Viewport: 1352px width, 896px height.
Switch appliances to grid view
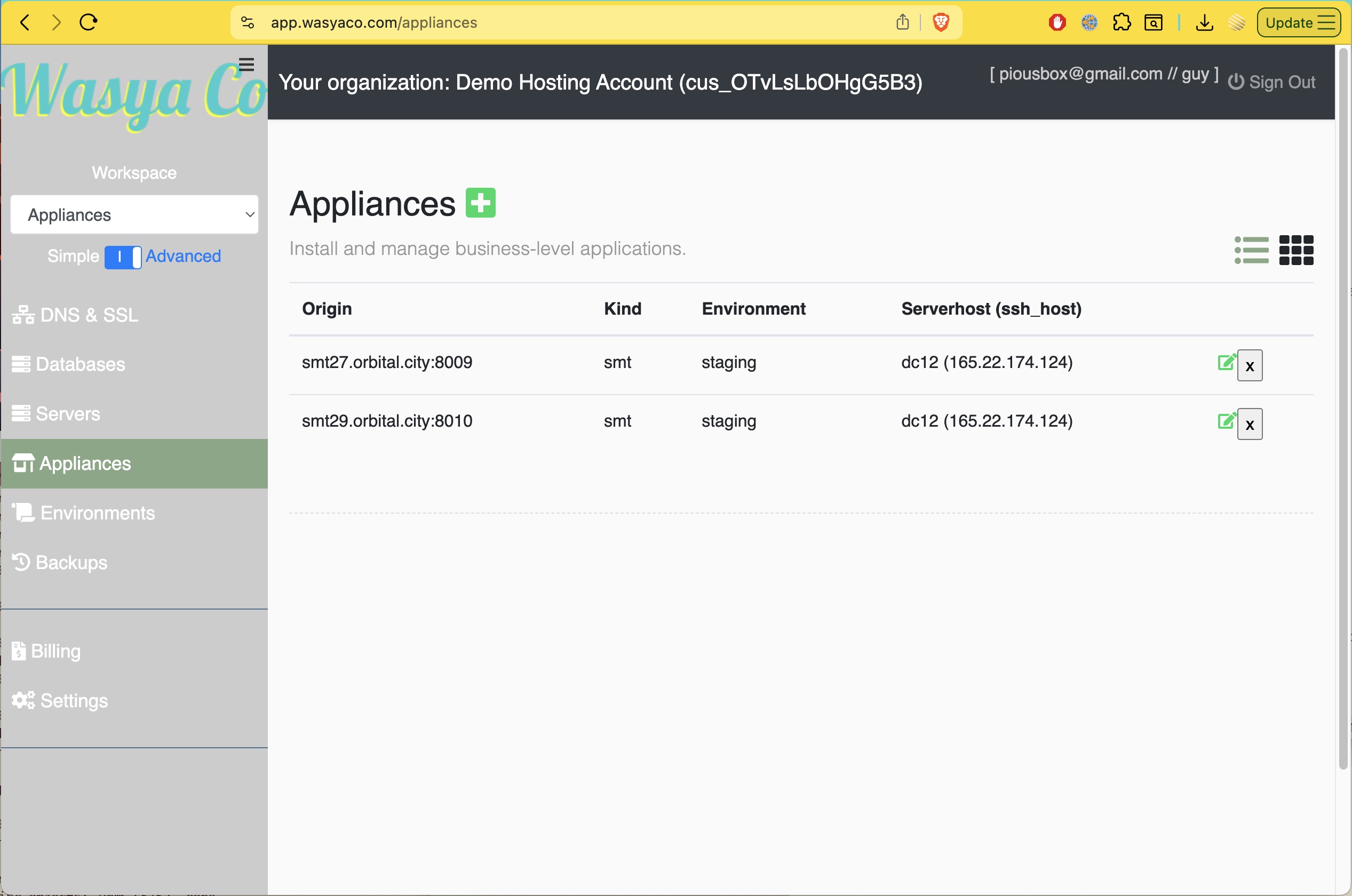pos(1298,250)
